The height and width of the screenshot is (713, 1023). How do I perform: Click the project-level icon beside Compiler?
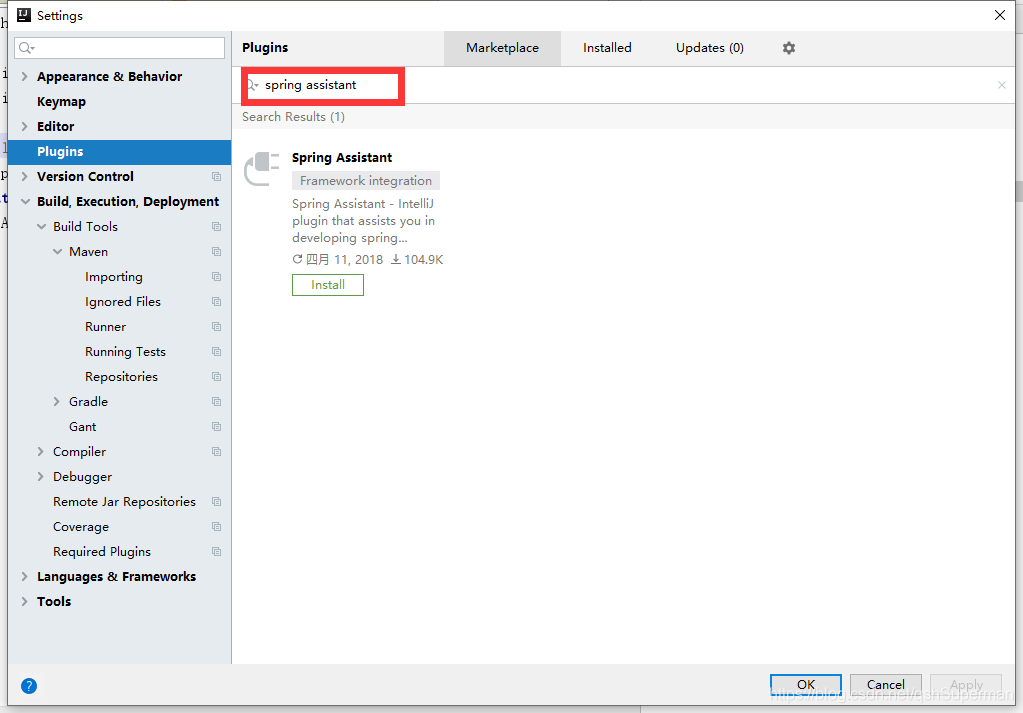click(x=217, y=451)
